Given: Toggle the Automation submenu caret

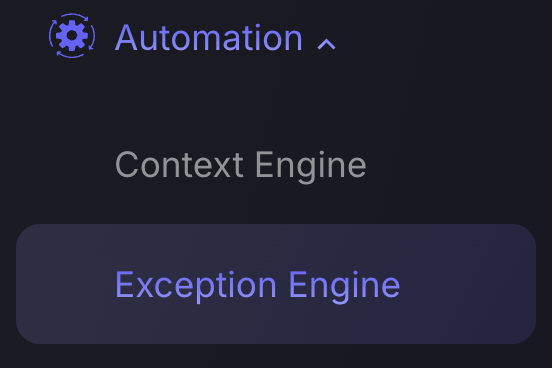Looking at the screenshot, I should (x=326, y=44).
